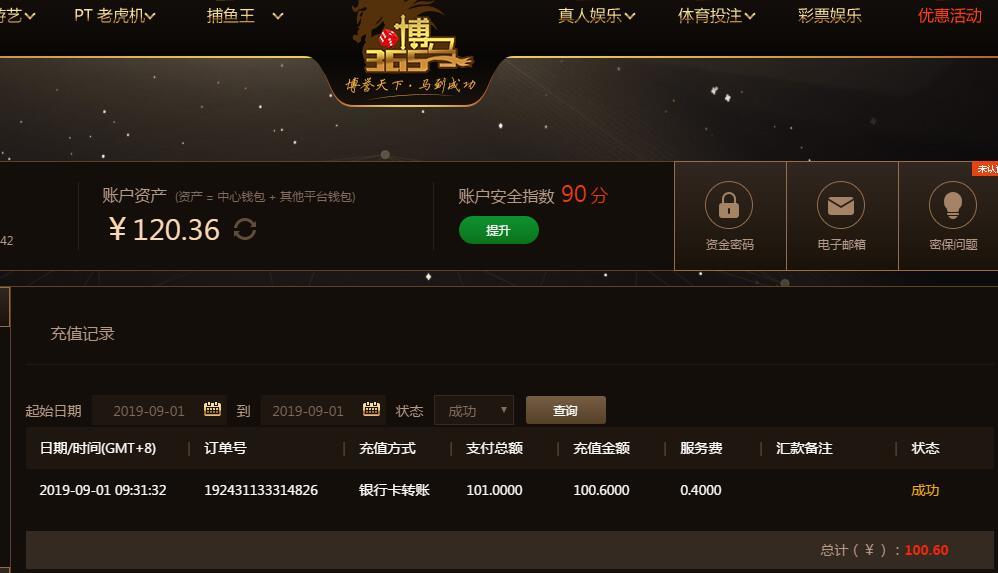Screen dimensions: 998x573
Task: Expand the 体育投注 menu
Action: (x=716, y=15)
